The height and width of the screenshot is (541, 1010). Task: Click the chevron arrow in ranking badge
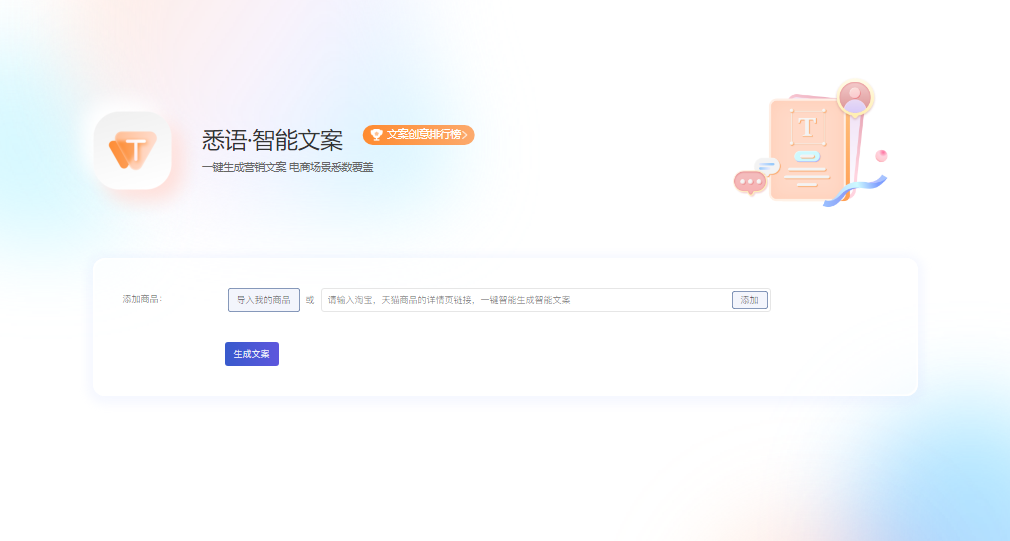point(464,135)
